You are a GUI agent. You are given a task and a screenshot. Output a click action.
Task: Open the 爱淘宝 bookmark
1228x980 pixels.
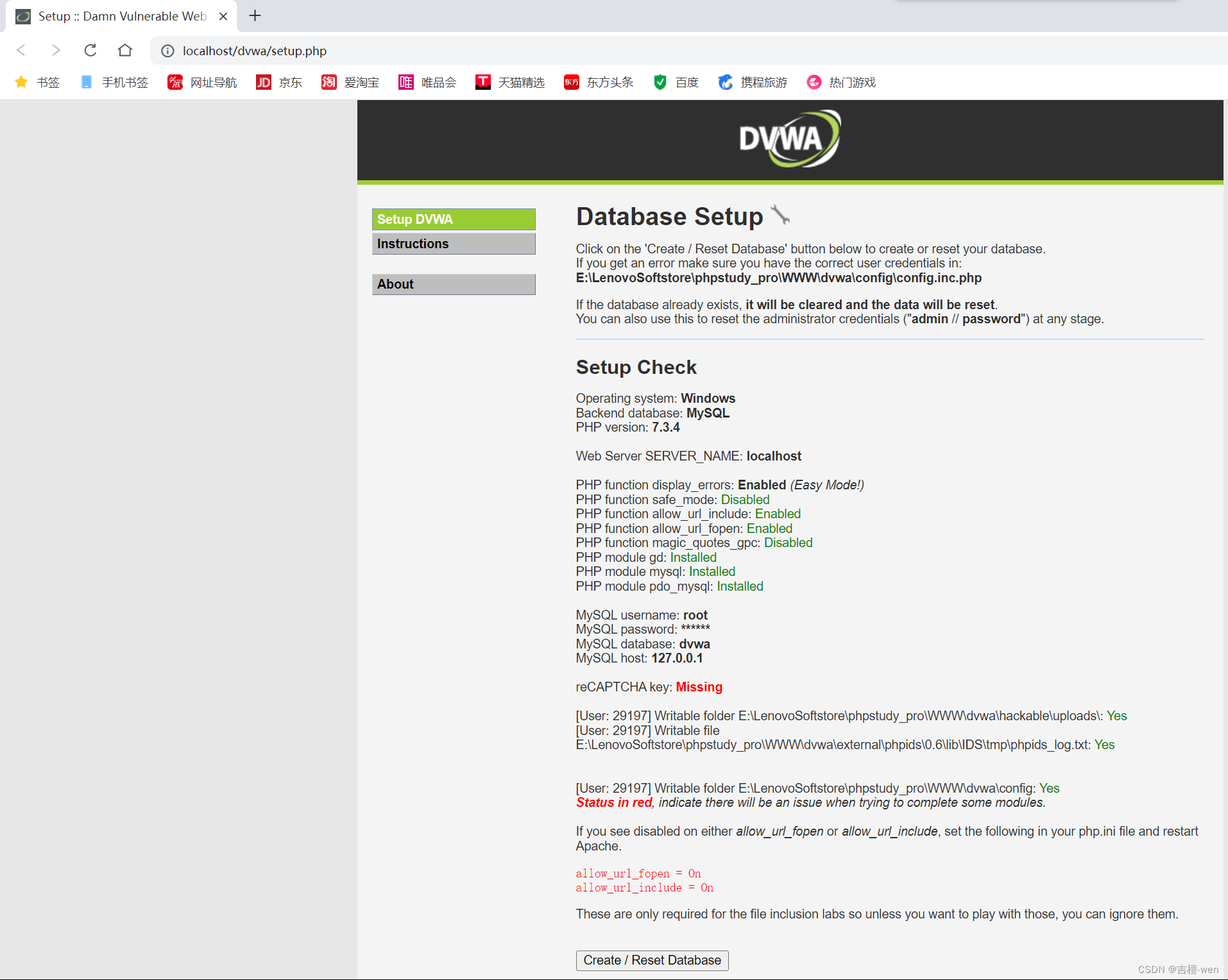(x=350, y=82)
